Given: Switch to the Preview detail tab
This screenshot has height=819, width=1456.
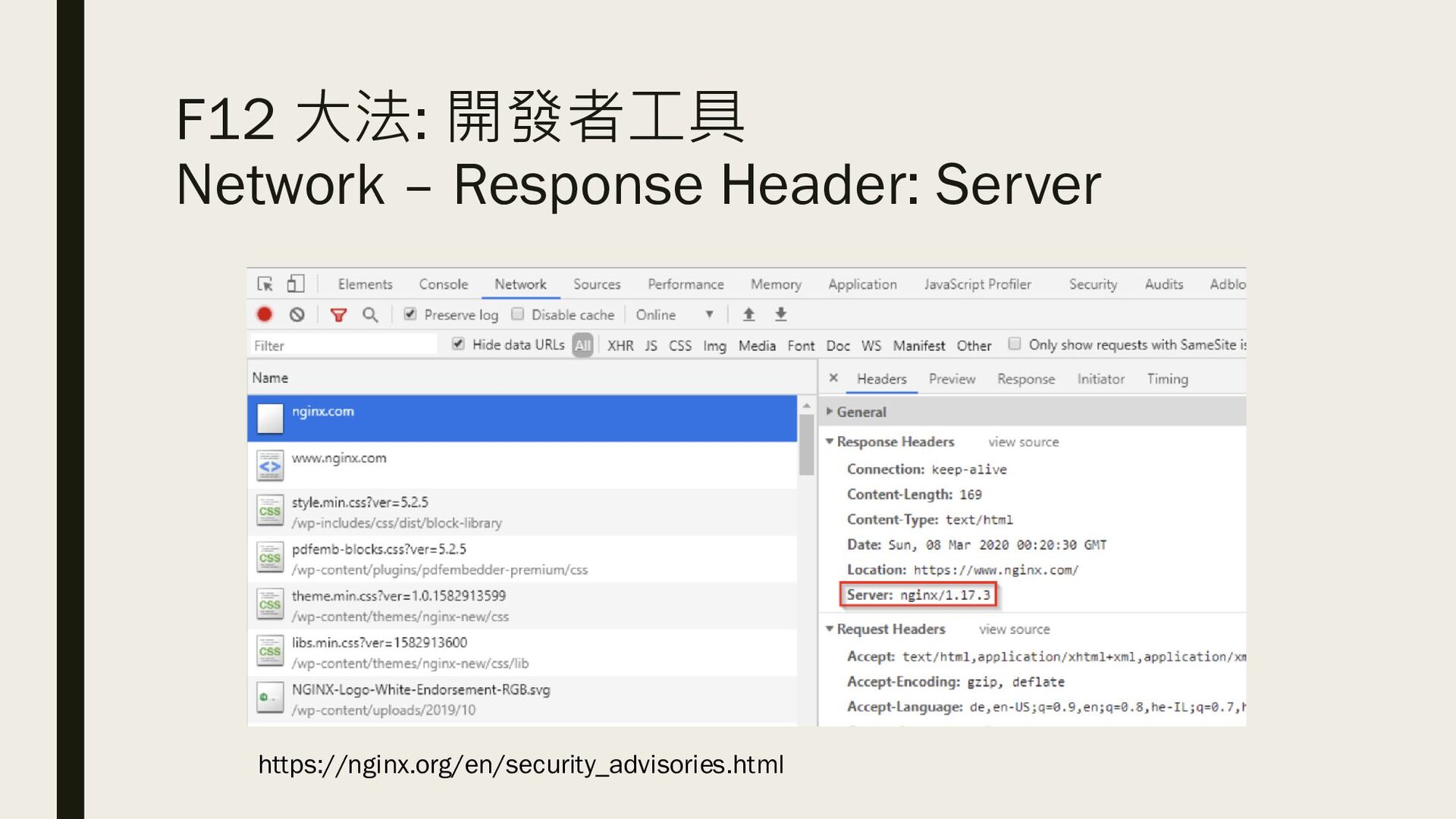Looking at the screenshot, I should pos(952,379).
